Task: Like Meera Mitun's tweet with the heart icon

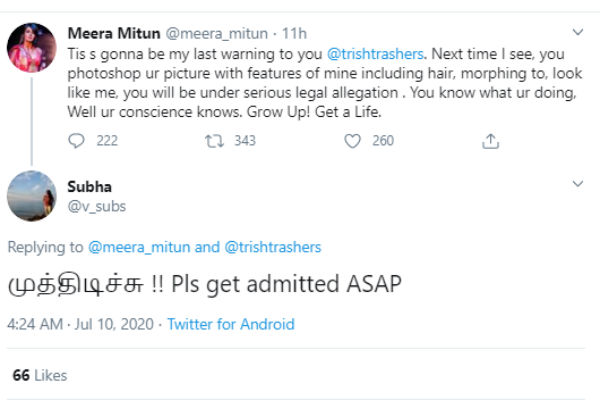Action: point(352,142)
